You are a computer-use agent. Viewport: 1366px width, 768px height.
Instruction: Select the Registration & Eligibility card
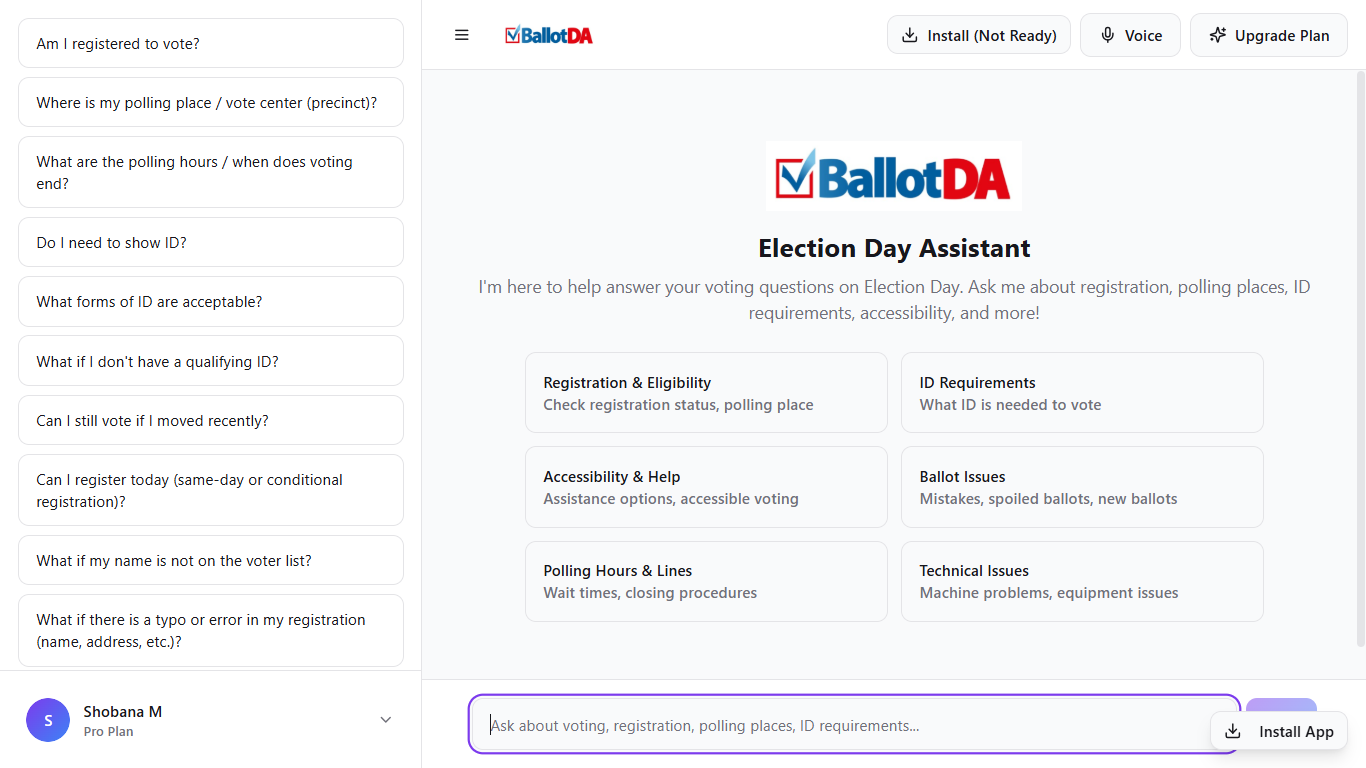tap(706, 393)
